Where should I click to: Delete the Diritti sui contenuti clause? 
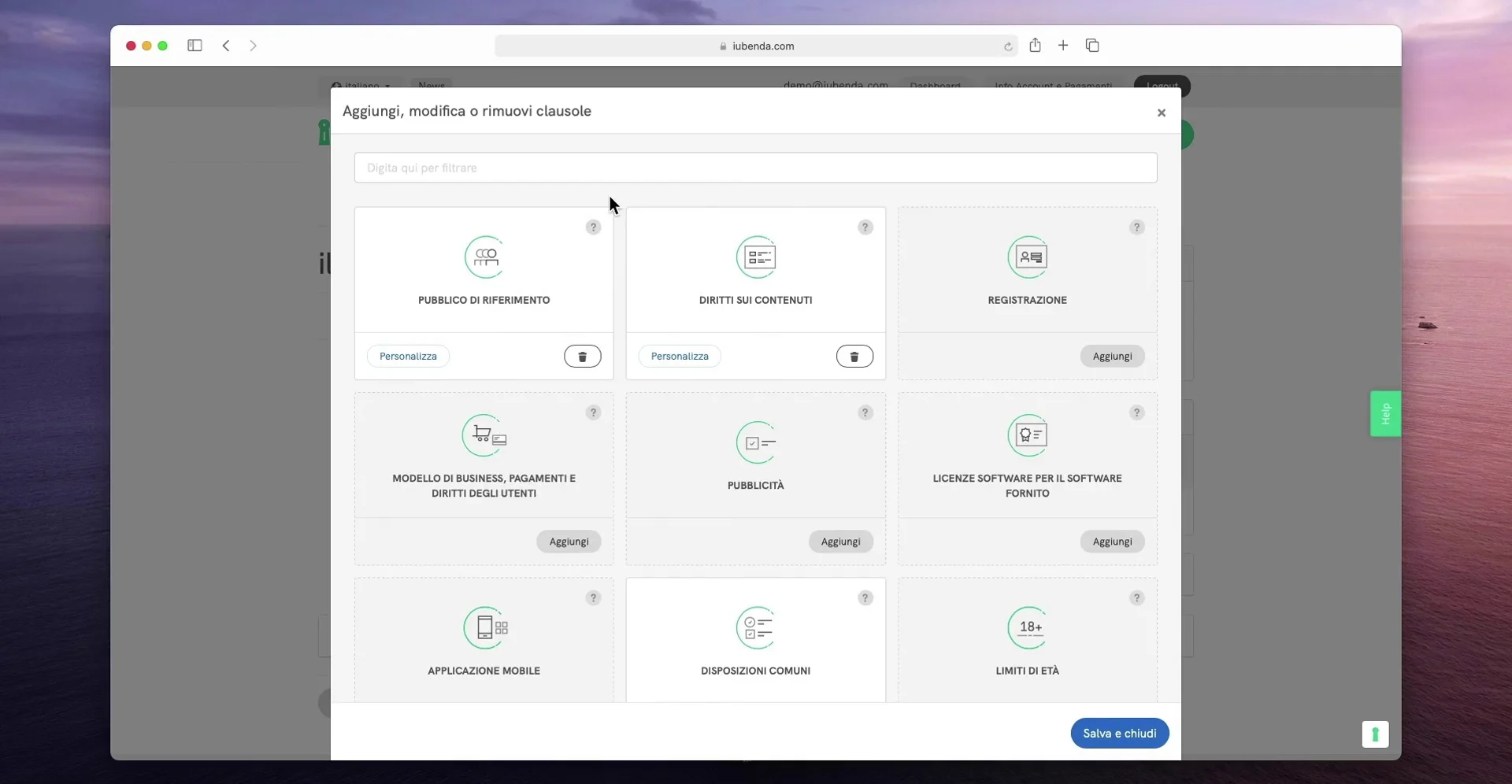point(854,357)
